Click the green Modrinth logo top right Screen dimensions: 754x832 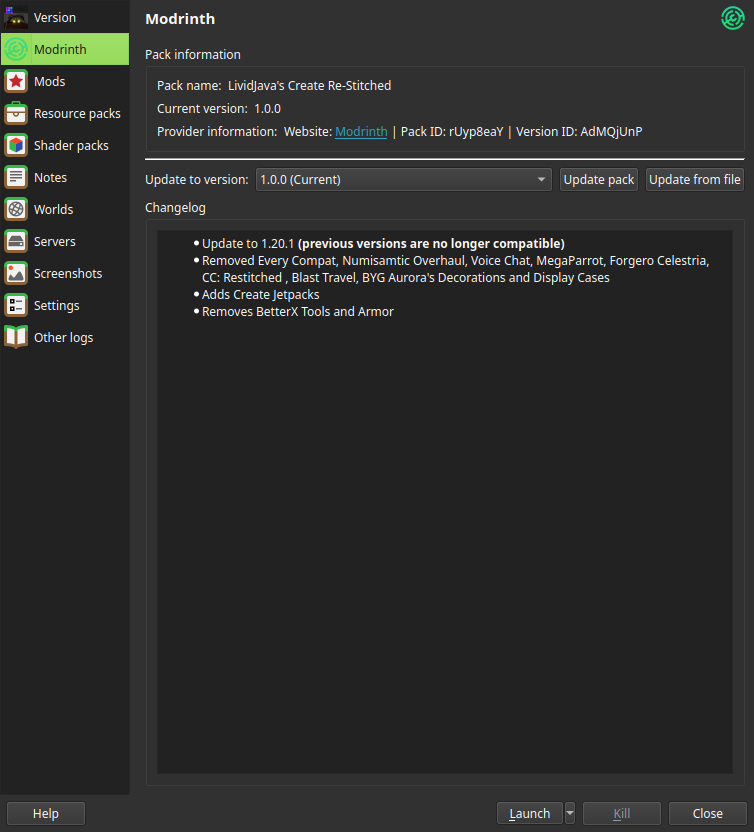733,18
